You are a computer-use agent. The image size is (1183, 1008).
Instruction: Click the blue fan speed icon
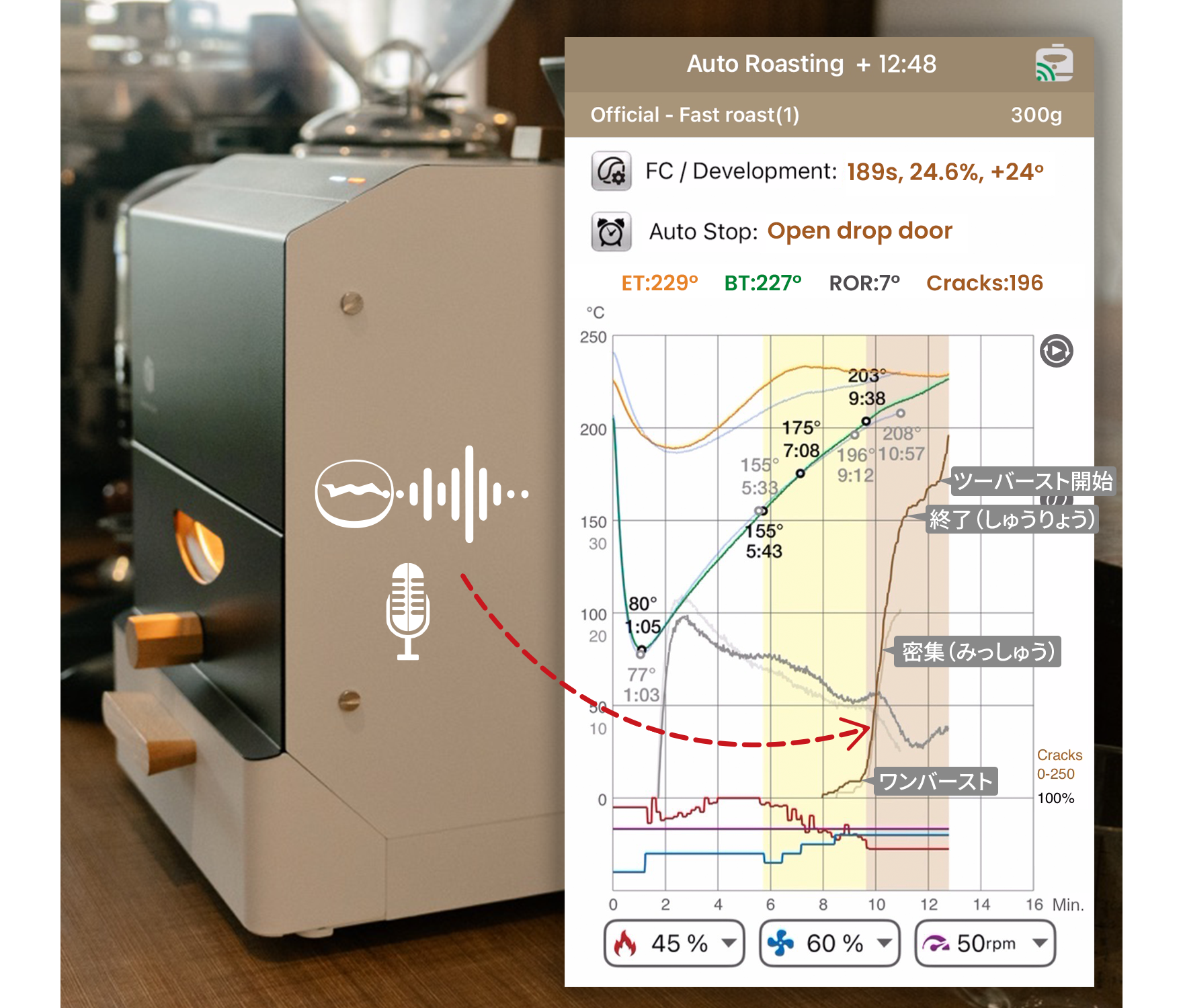click(780, 943)
